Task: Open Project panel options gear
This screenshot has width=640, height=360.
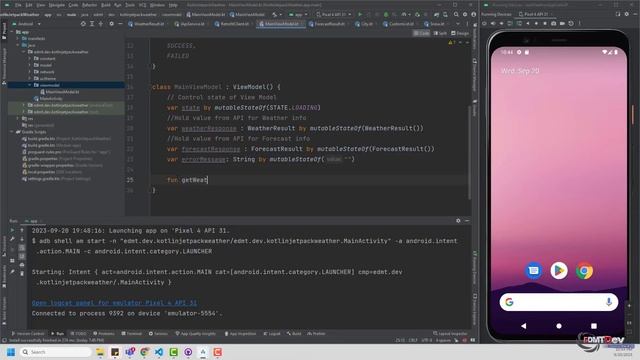Action: coord(111,24)
